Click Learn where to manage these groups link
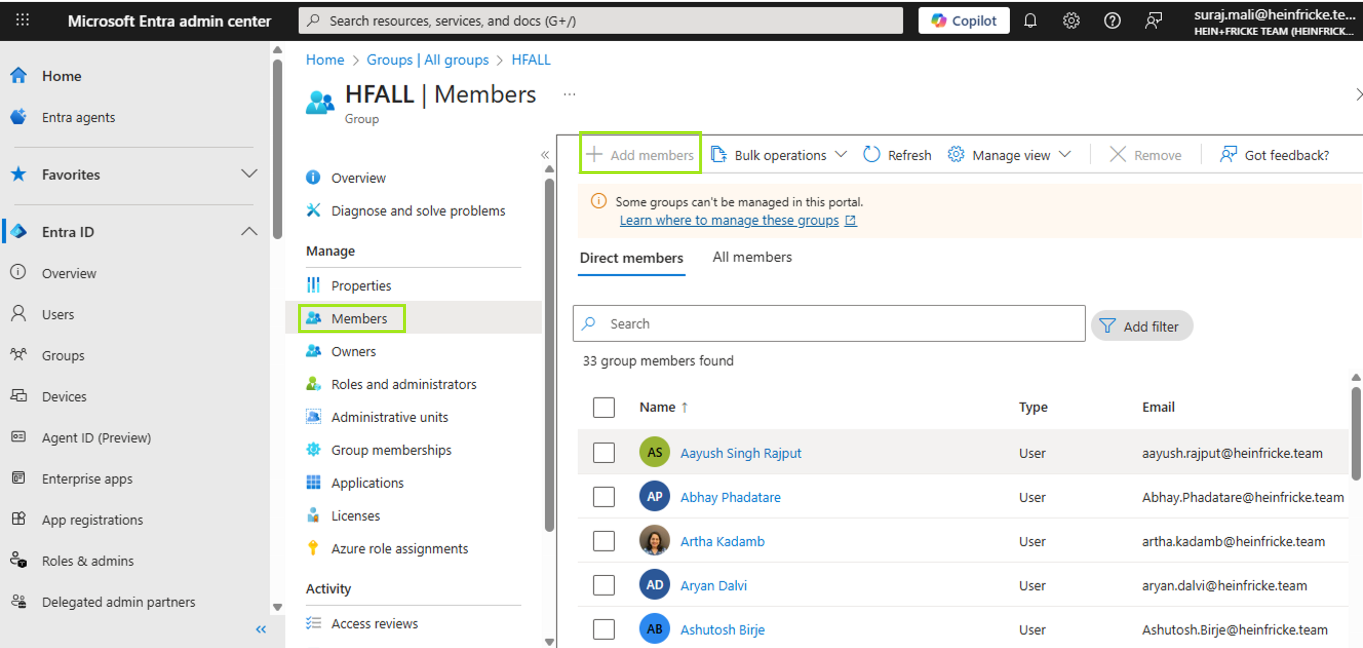 pos(729,220)
